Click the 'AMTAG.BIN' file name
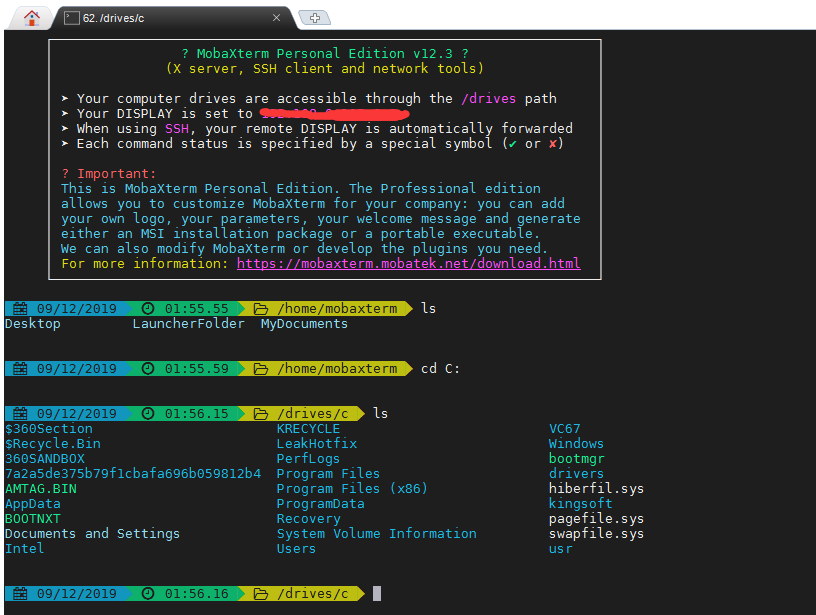This screenshot has height=615, width=816. point(41,489)
